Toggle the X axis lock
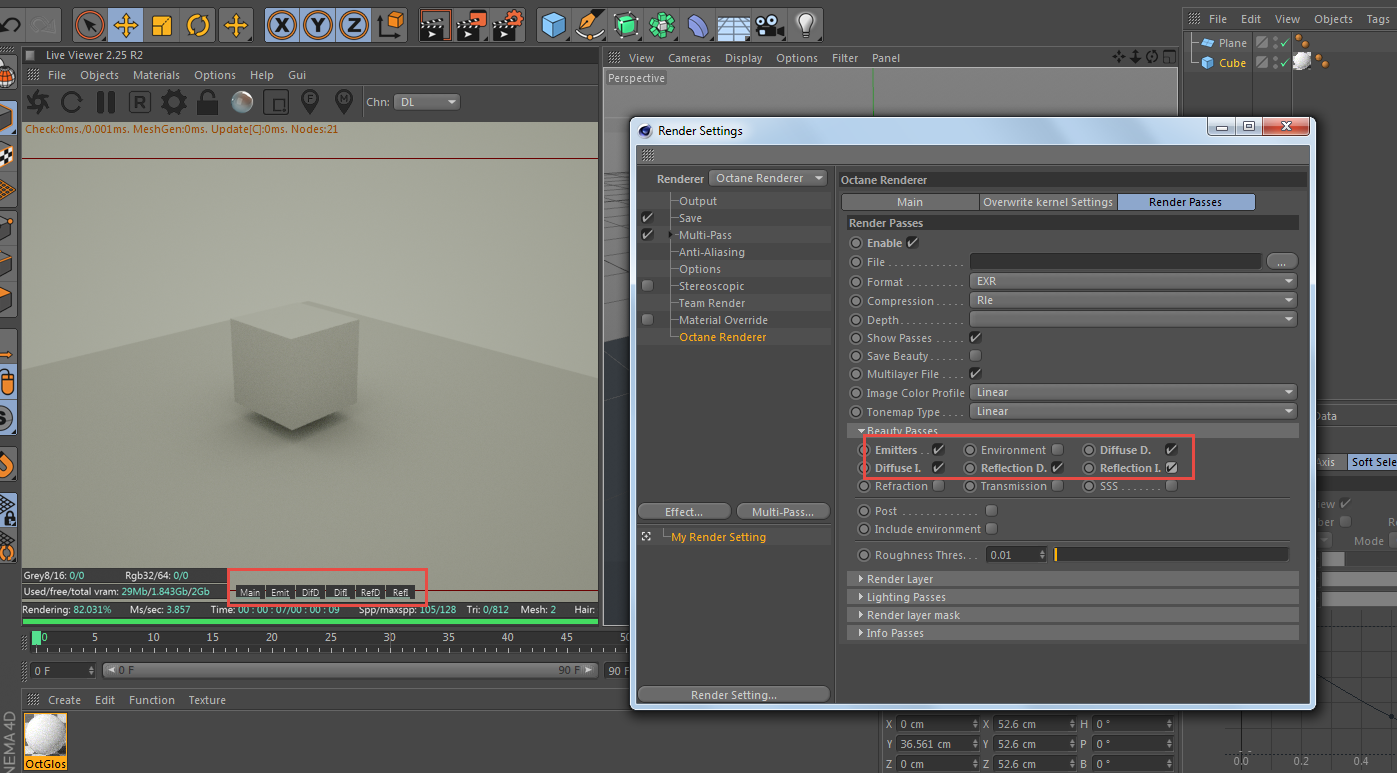The width and height of the screenshot is (1397, 773). click(x=283, y=24)
